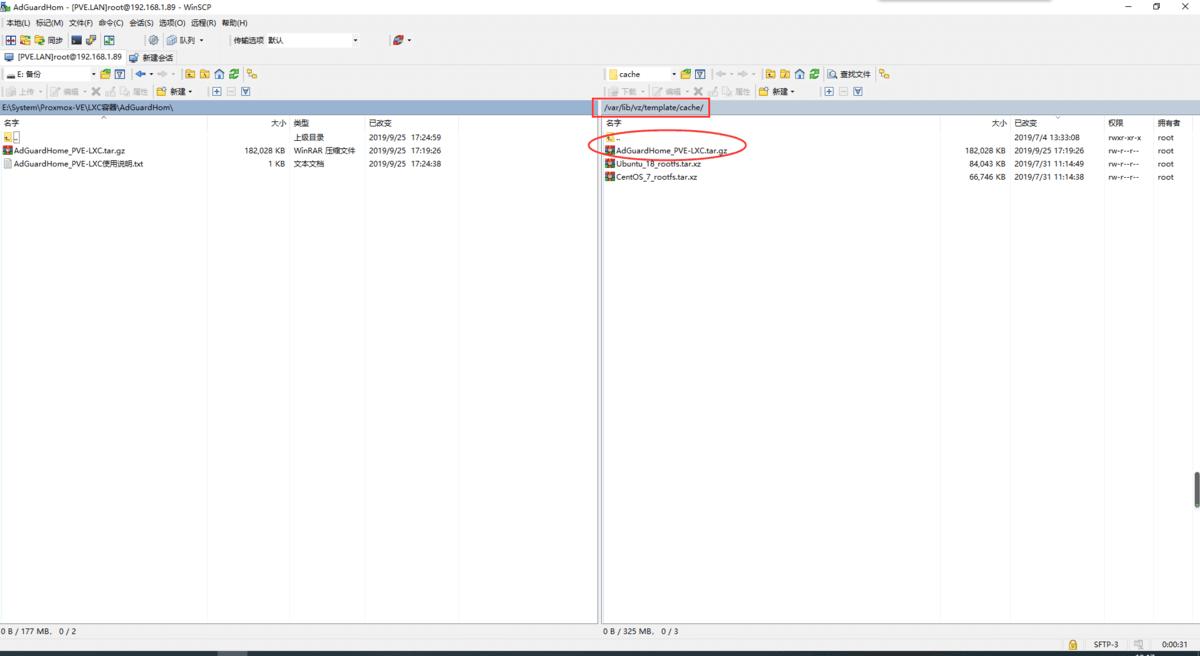Select remote file Ubuntu_18_rootfs.tar.xz
The height and width of the screenshot is (656, 1200).
click(x=652, y=163)
